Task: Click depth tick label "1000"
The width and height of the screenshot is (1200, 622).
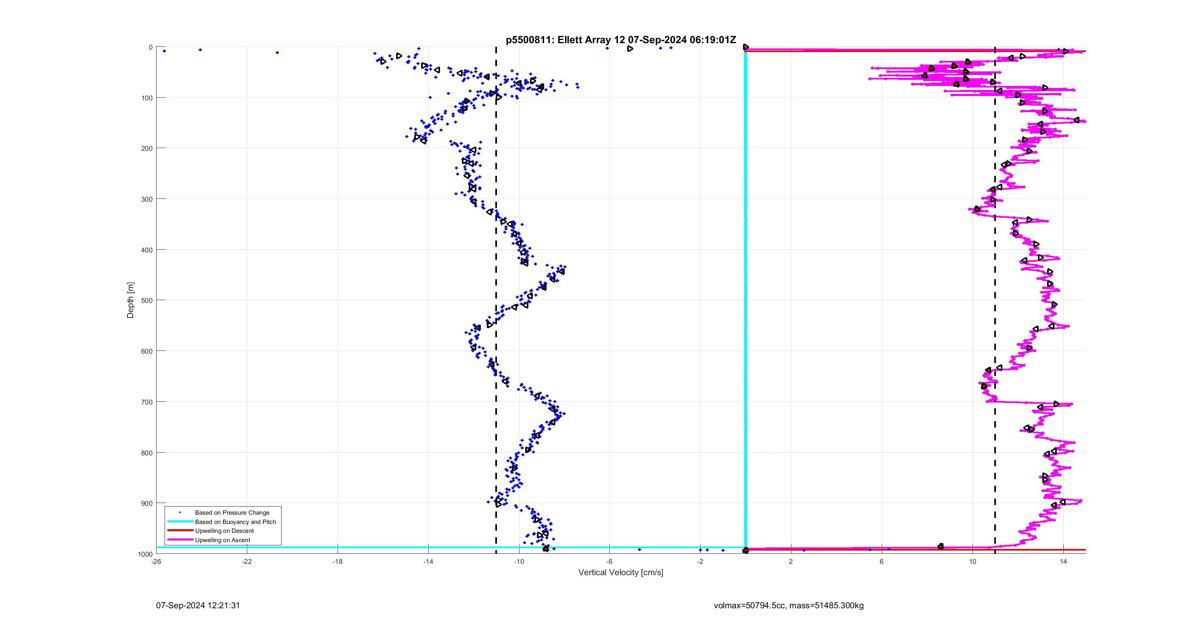Action: point(144,554)
